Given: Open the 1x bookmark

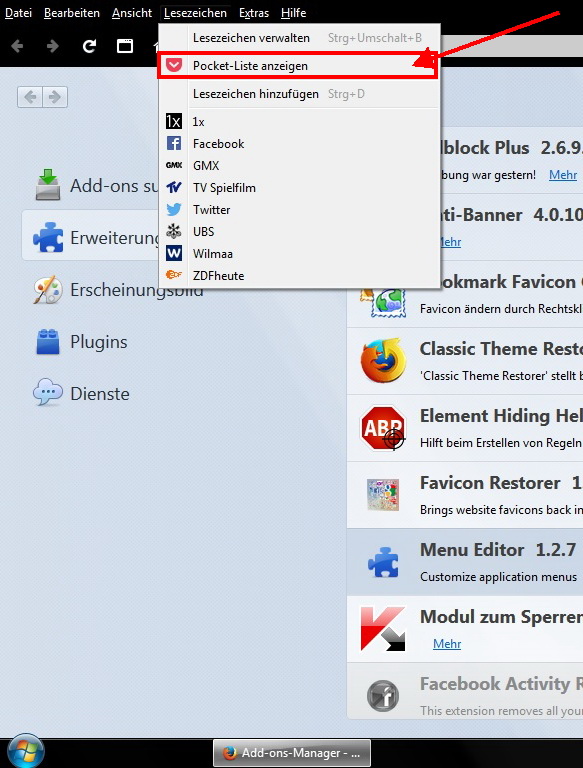Looking at the screenshot, I should tap(299, 121).
